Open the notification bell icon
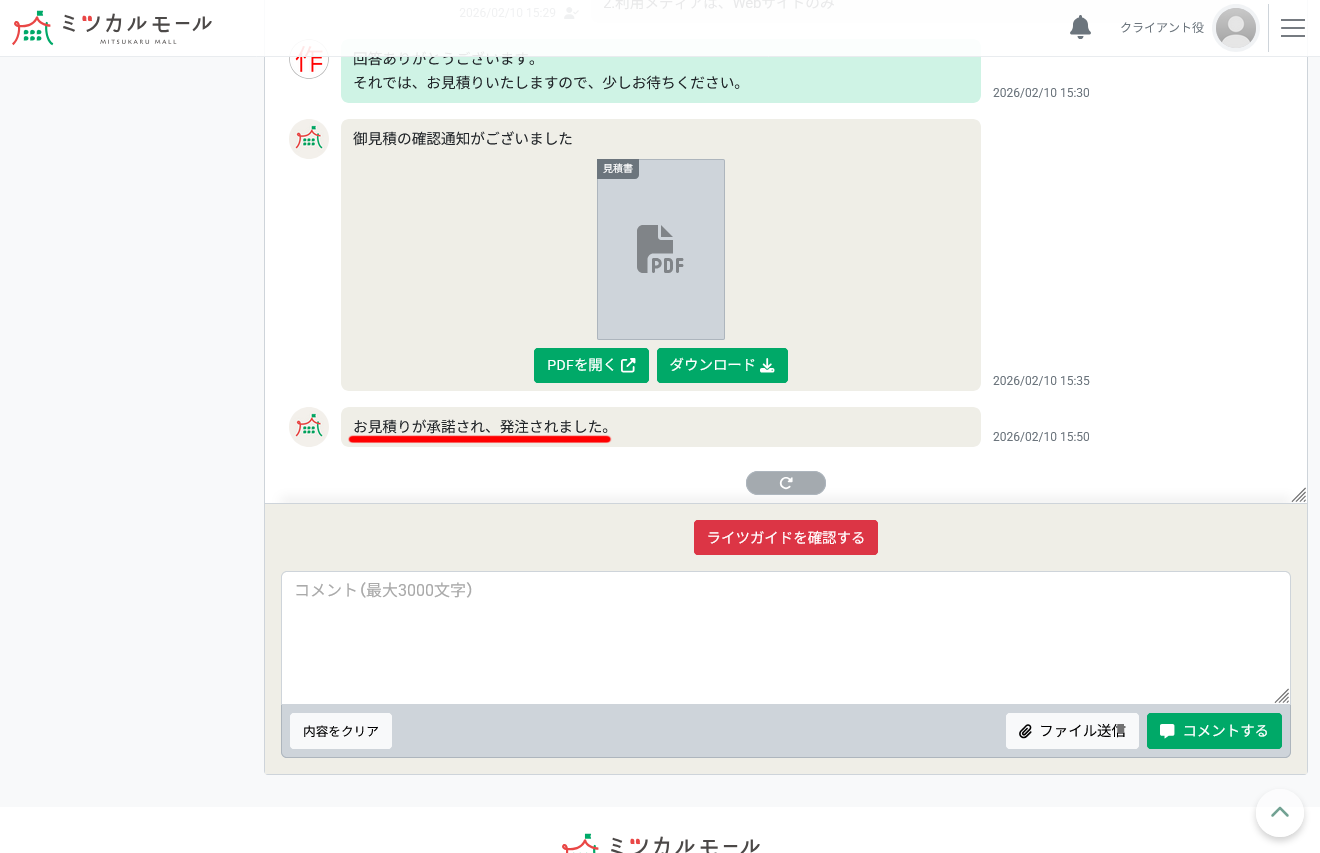The image size is (1320, 853). (x=1080, y=28)
